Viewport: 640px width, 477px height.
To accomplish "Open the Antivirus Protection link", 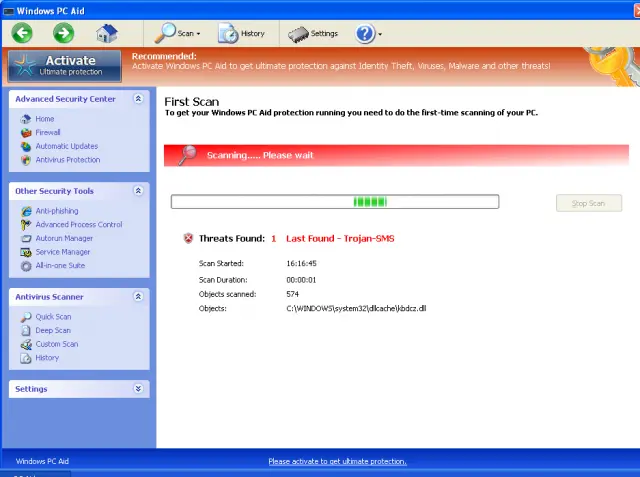I will click(x=68, y=160).
